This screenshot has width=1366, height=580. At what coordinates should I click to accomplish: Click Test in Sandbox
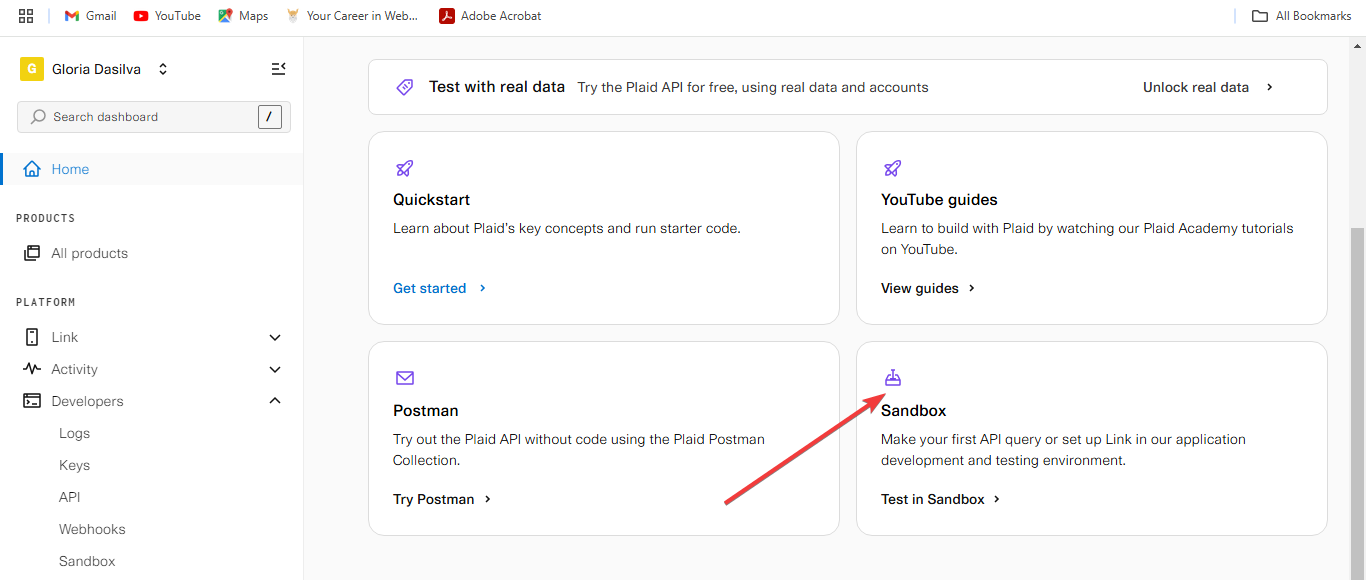(933, 498)
